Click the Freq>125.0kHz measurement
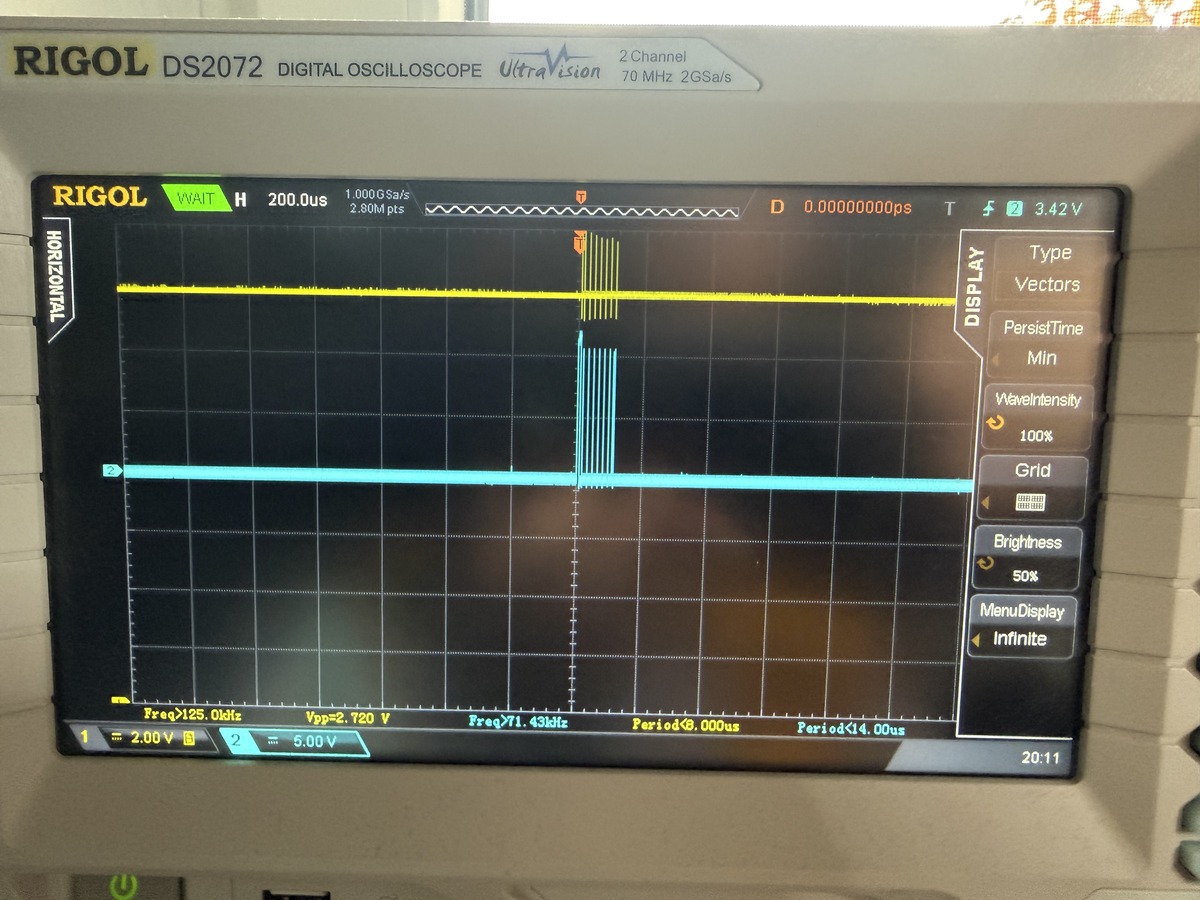1200x900 pixels. tap(193, 715)
